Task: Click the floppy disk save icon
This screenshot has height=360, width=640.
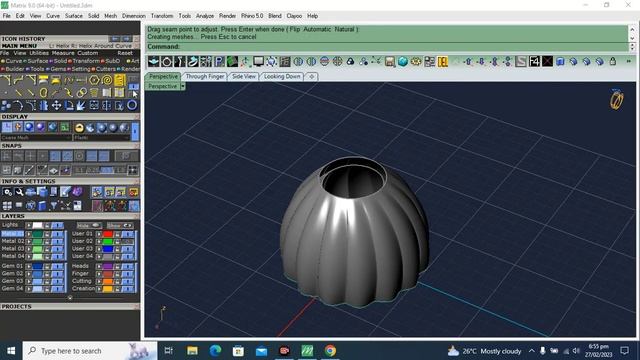Action: pos(390,62)
